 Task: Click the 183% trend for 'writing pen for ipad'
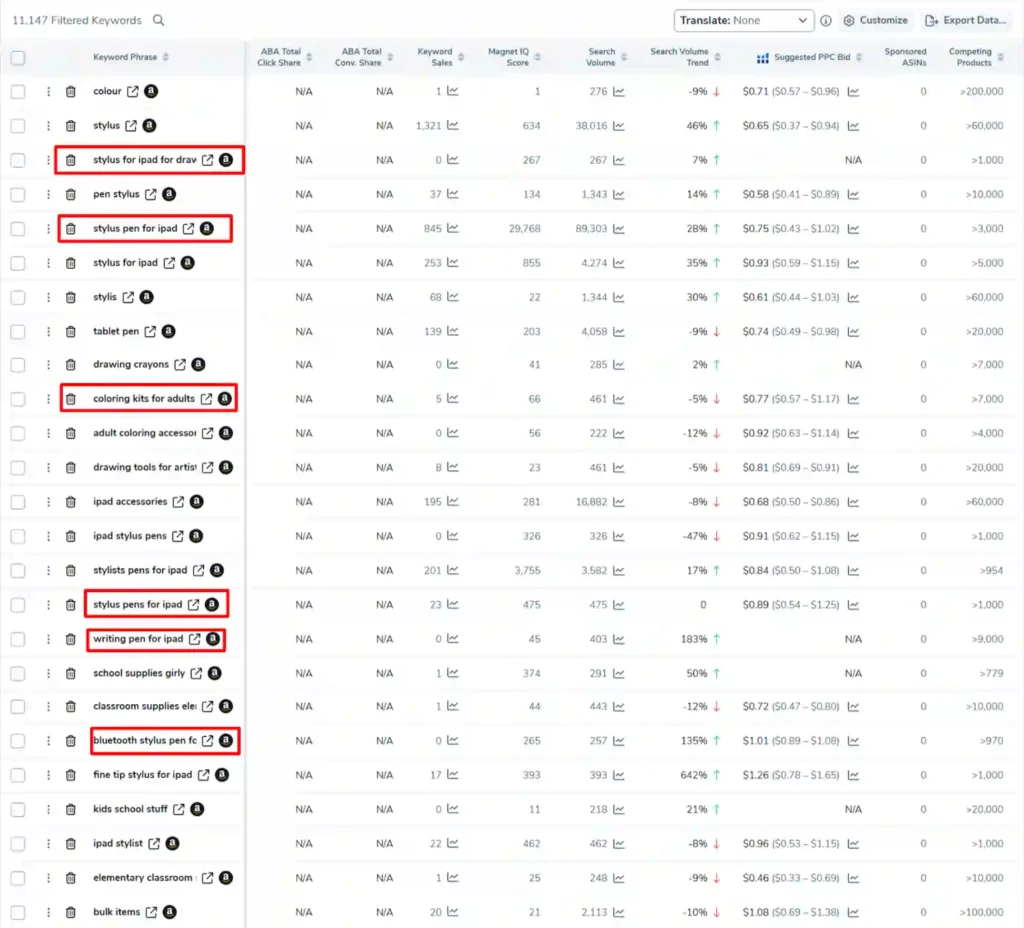(694, 639)
